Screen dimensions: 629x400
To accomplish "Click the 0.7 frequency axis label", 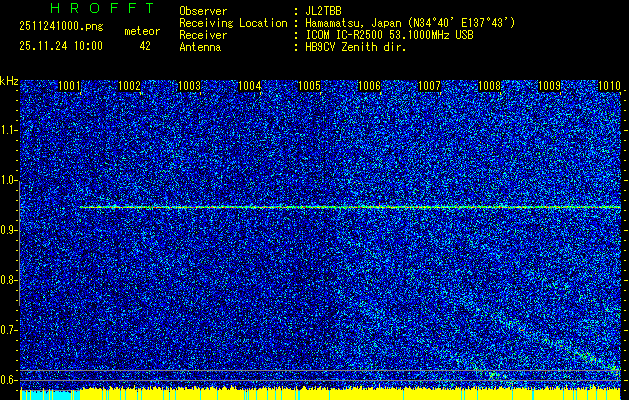I will pyautogui.click(x=9, y=329).
